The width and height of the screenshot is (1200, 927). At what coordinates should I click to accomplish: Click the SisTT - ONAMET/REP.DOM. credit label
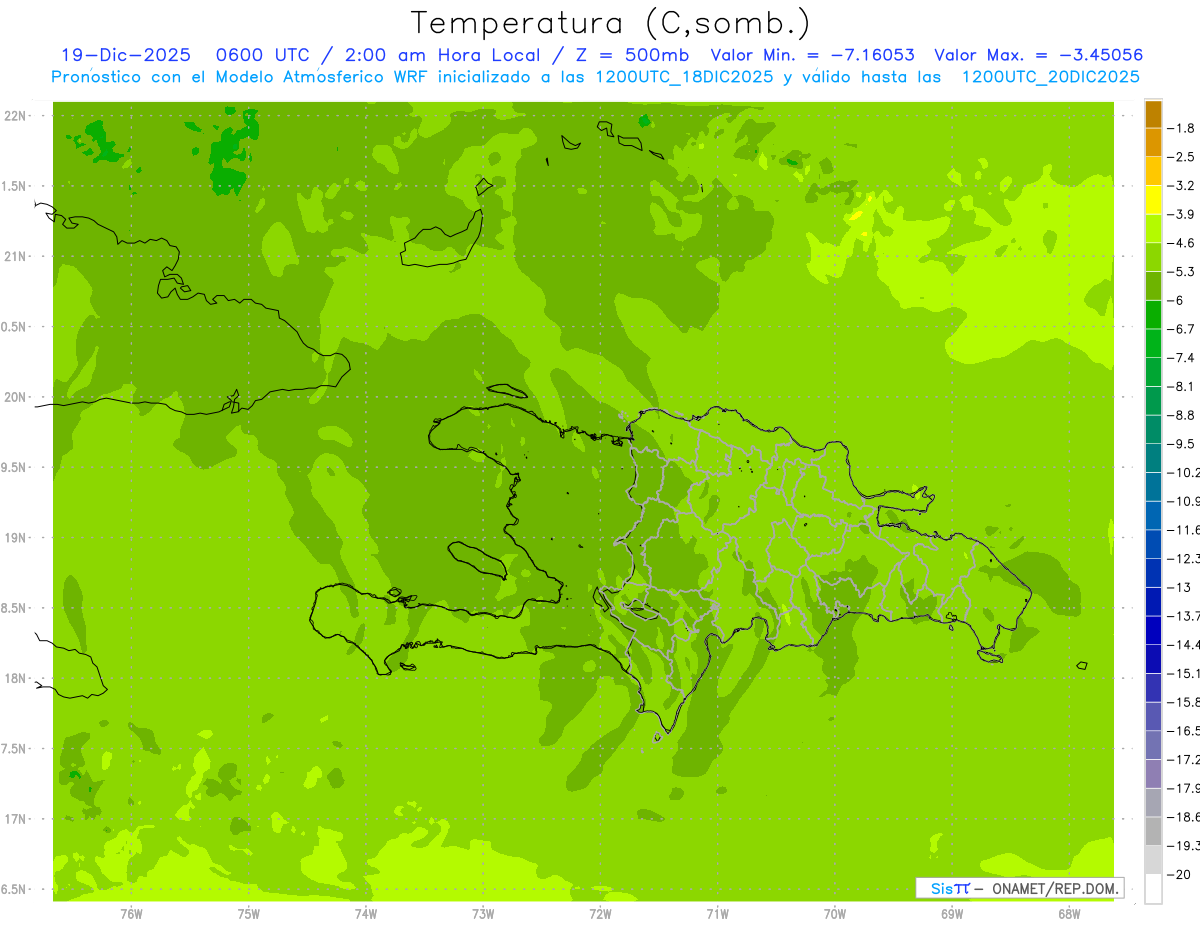(x=1019, y=888)
